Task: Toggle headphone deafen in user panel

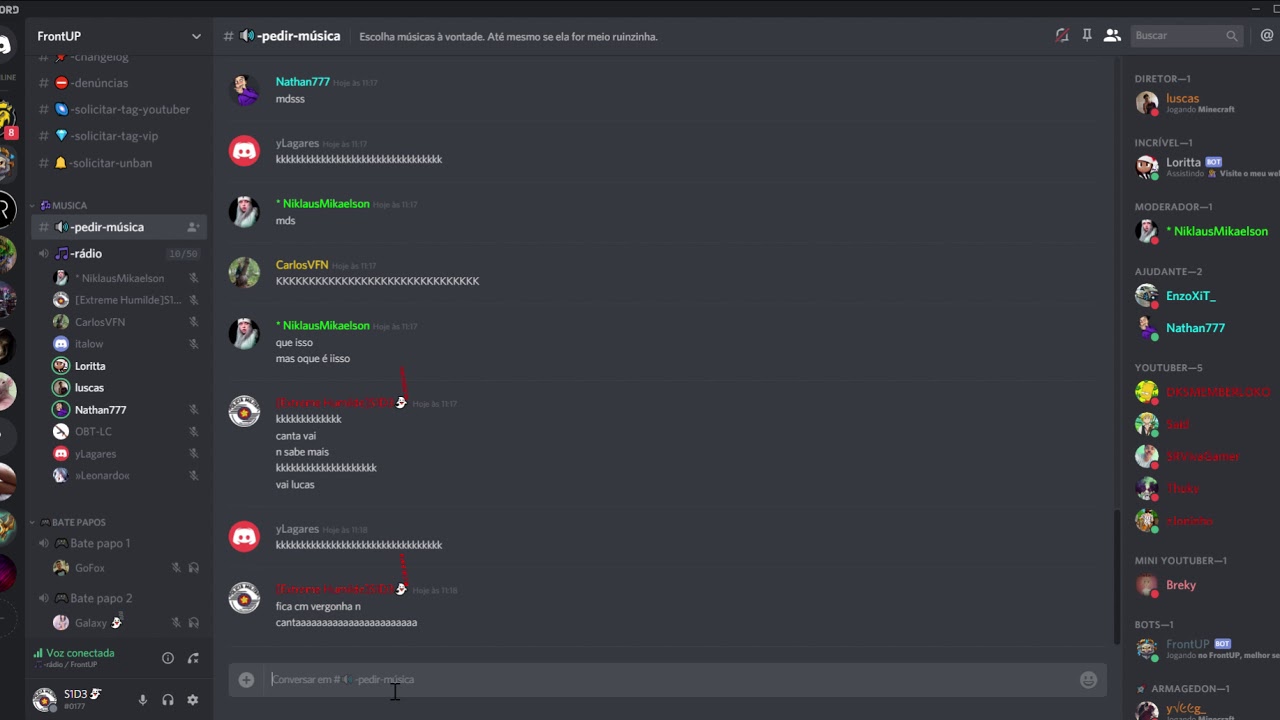Action: [168, 700]
